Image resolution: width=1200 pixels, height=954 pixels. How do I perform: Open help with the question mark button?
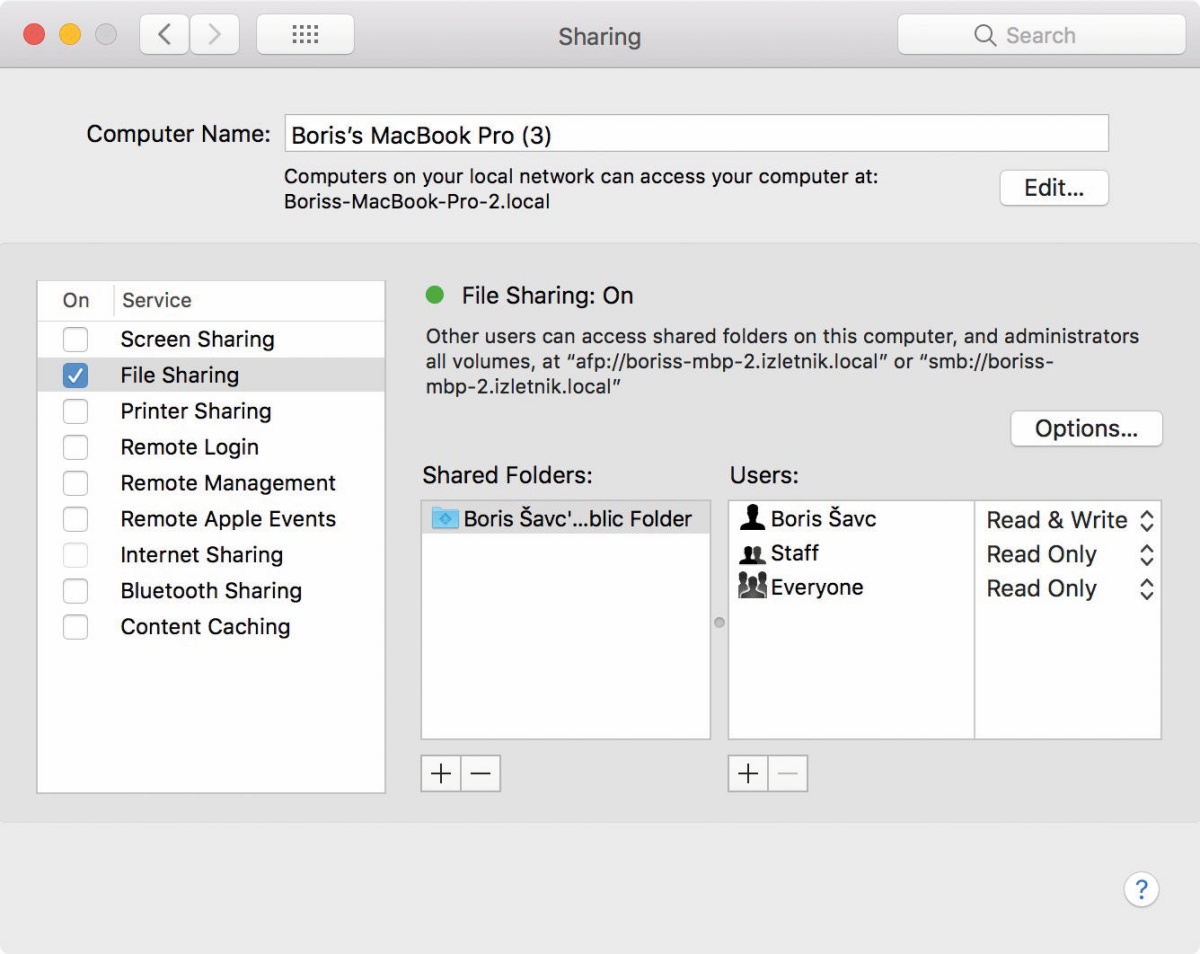coord(1141,889)
